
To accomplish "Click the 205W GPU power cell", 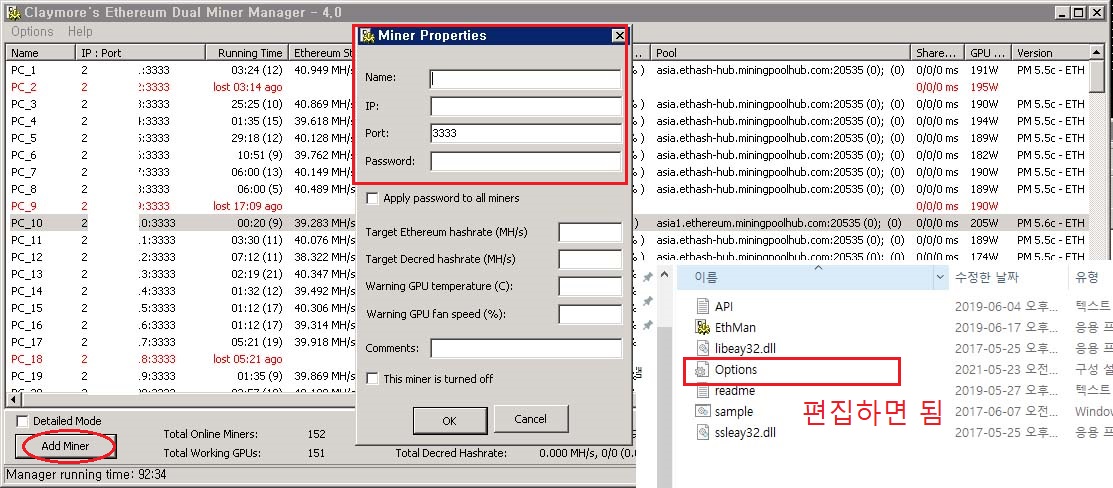I will (984, 223).
